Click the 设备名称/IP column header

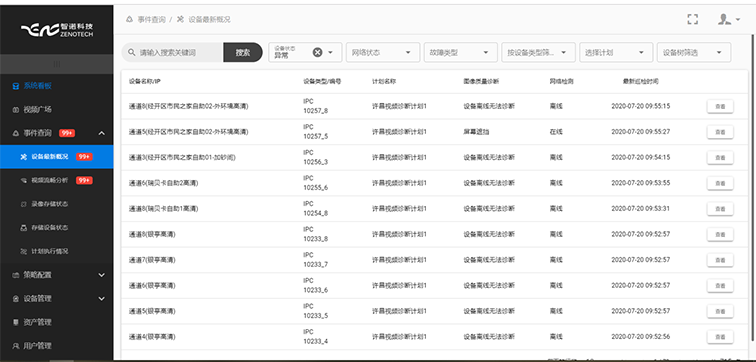[x=145, y=81]
